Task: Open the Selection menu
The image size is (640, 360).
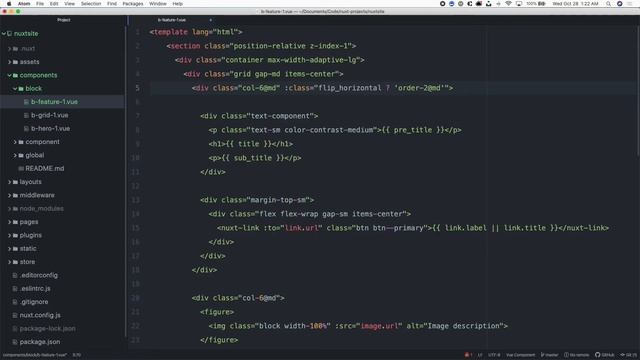Action: click(x=91, y=4)
